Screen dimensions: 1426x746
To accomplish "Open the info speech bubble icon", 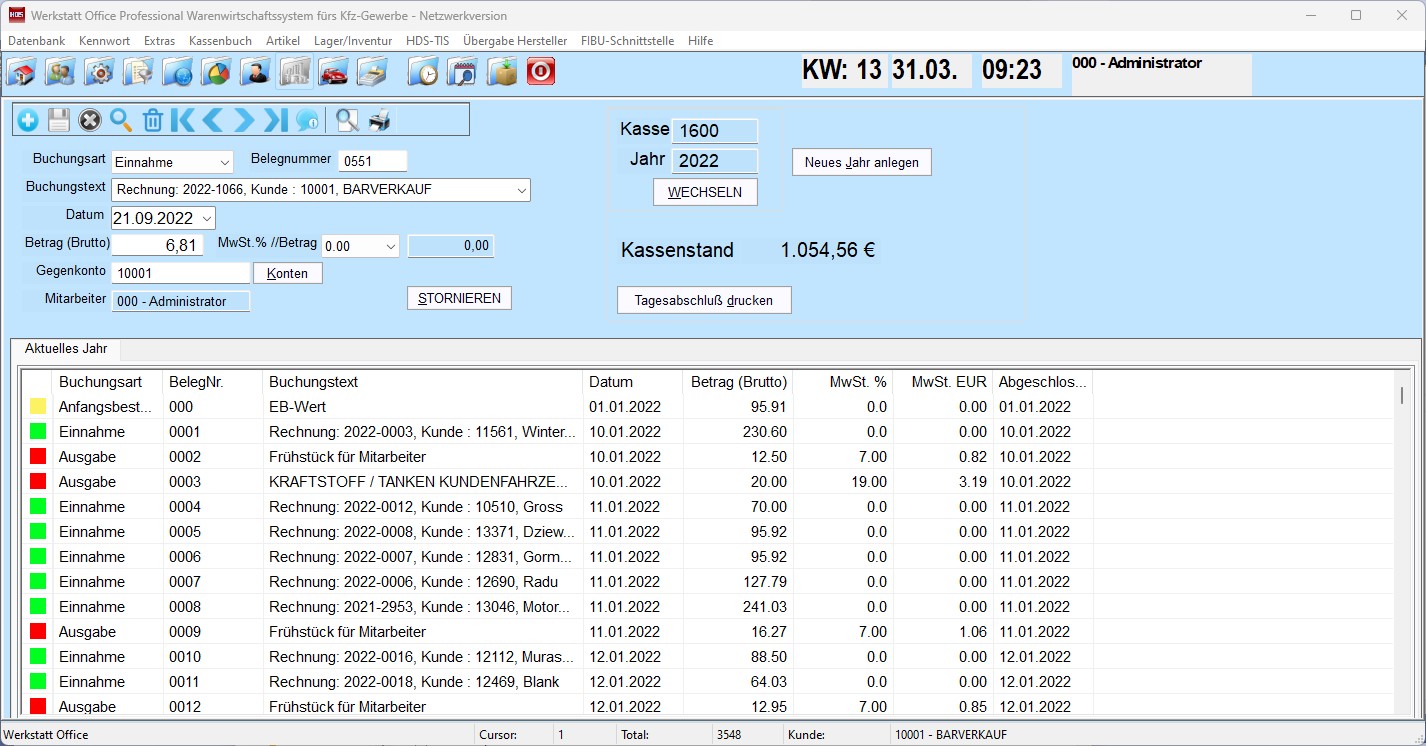I will 306,121.
